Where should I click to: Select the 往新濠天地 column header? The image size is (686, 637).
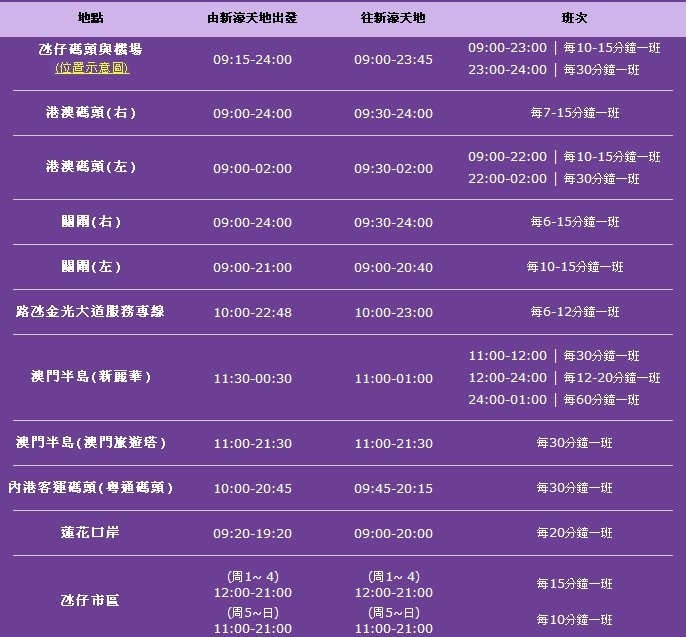[393, 18]
